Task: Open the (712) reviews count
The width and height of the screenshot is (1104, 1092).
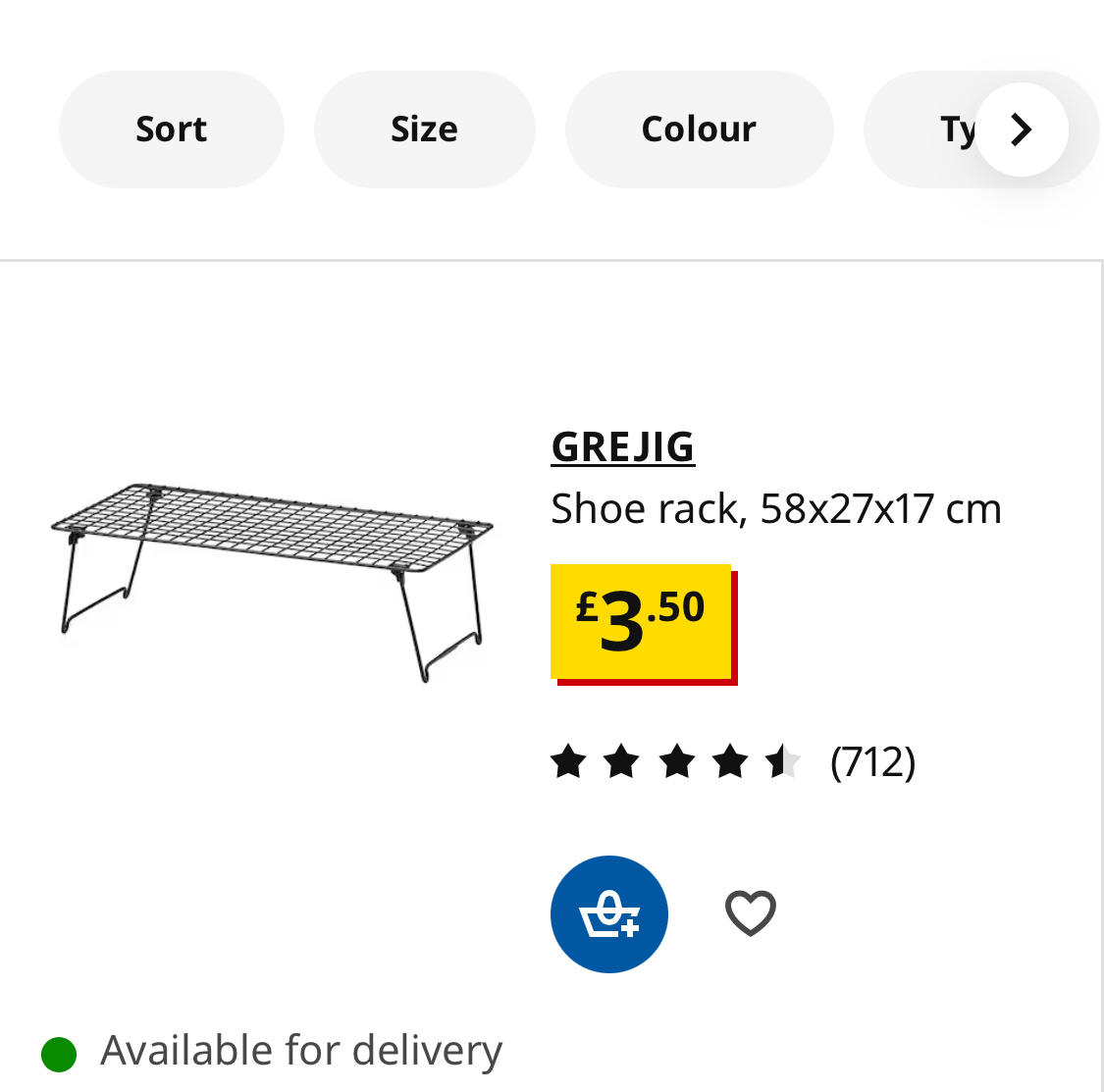Action: pyautogui.click(x=872, y=761)
